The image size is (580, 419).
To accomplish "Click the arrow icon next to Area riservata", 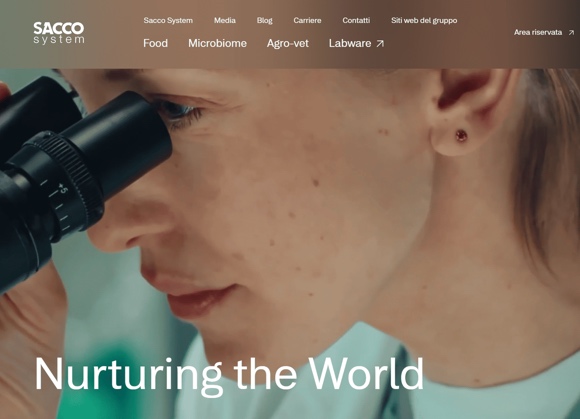I will point(571,33).
